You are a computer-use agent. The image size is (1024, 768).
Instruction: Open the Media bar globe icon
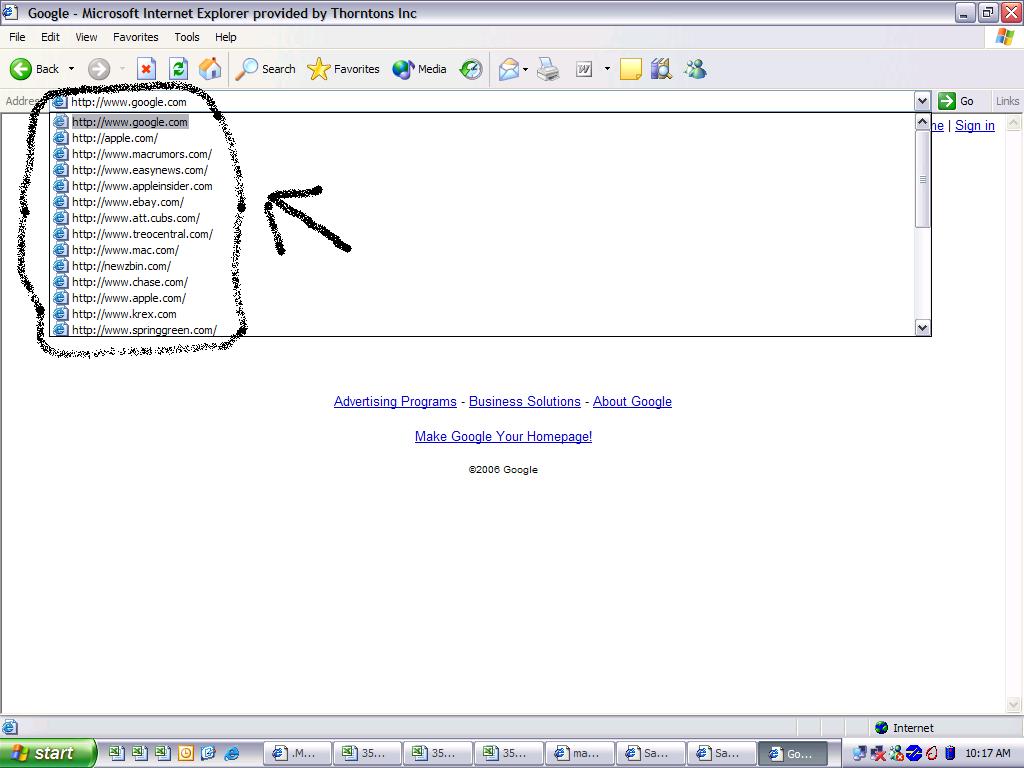(419, 69)
